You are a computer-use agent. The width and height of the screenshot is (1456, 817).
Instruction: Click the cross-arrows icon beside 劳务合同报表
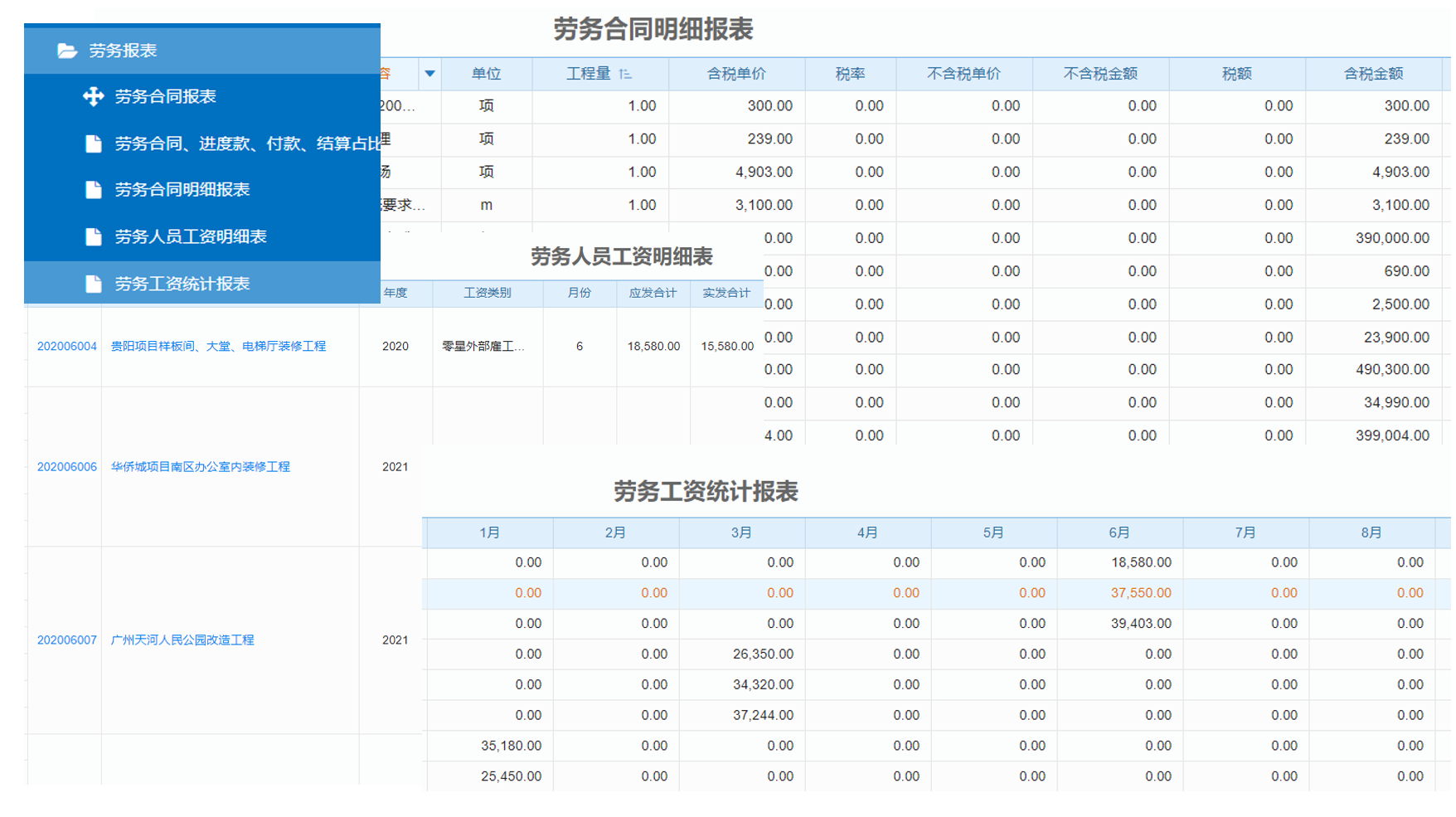coord(93,96)
